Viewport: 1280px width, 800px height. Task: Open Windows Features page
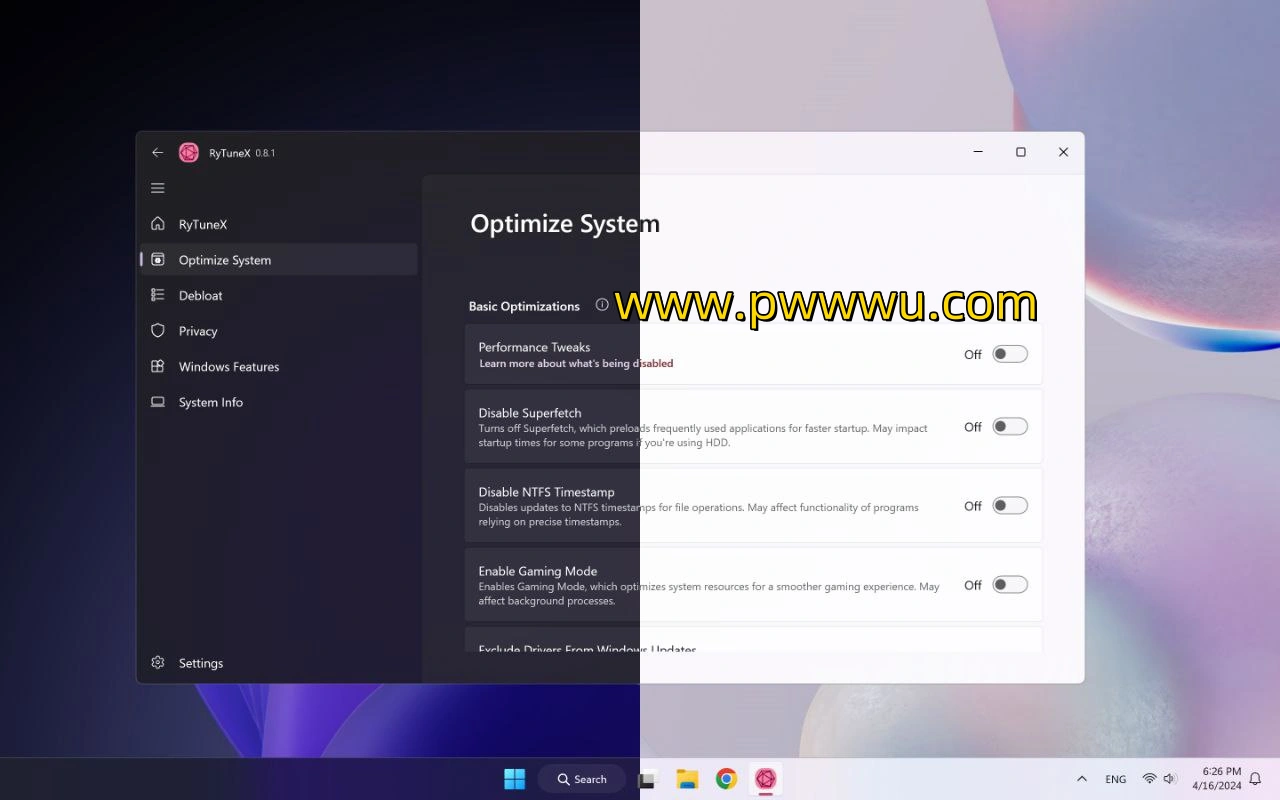pyautogui.click(x=278, y=366)
